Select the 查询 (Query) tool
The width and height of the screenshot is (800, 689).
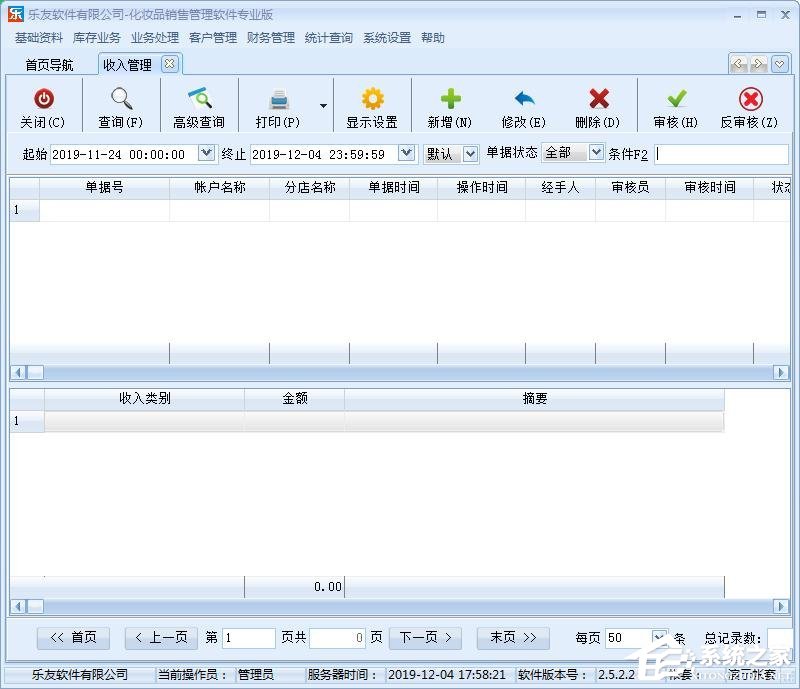120,104
